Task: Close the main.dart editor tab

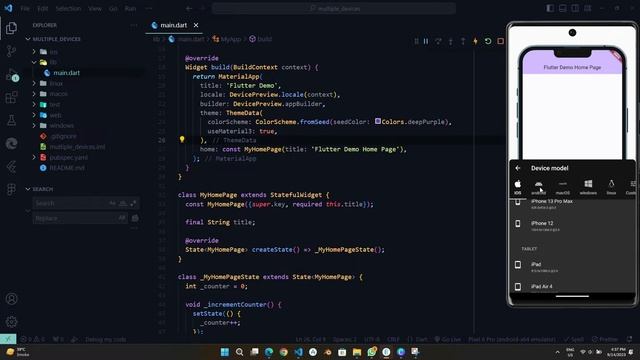Action: (x=196, y=25)
